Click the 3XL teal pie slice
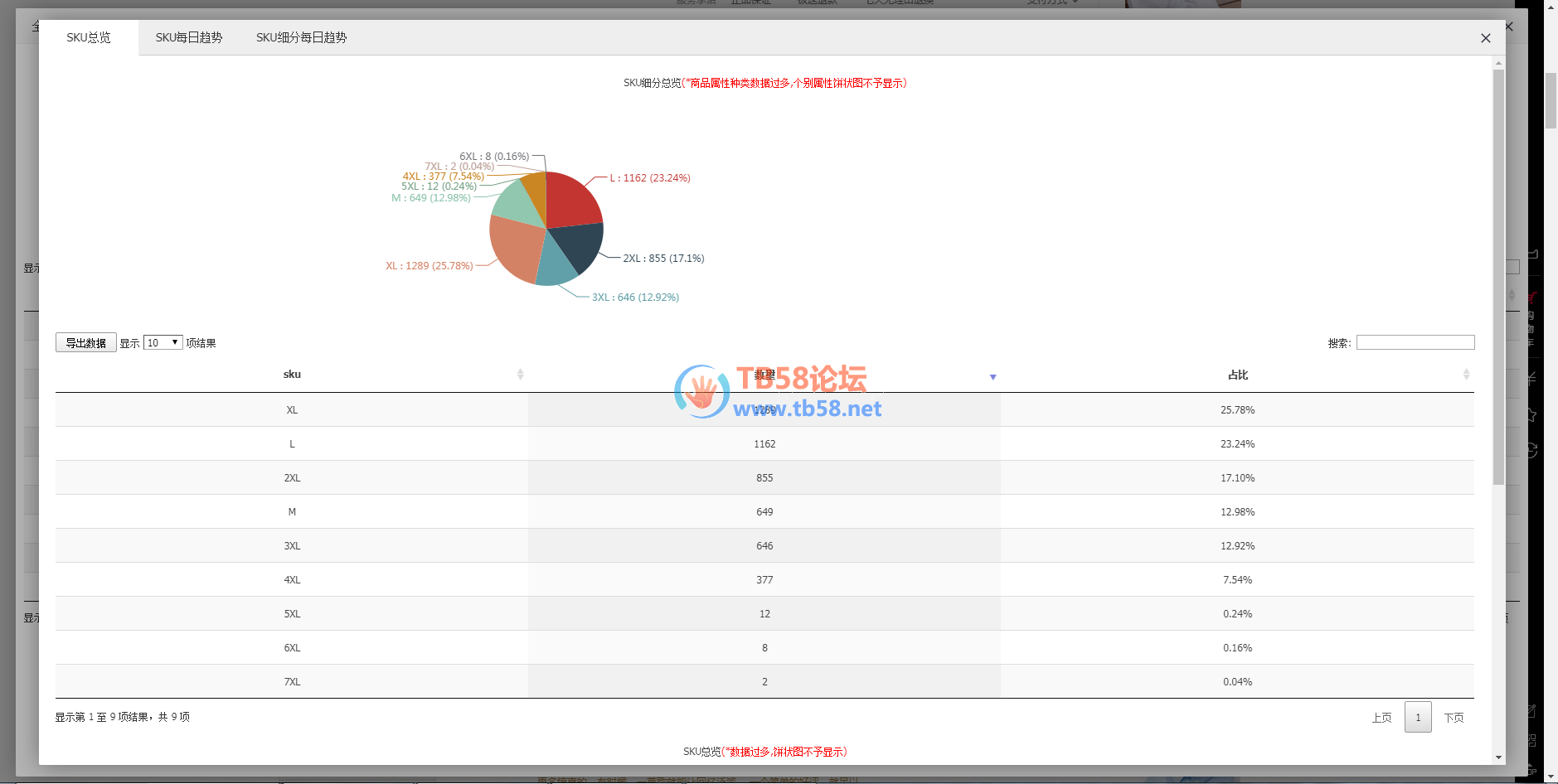 click(x=554, y=267)
